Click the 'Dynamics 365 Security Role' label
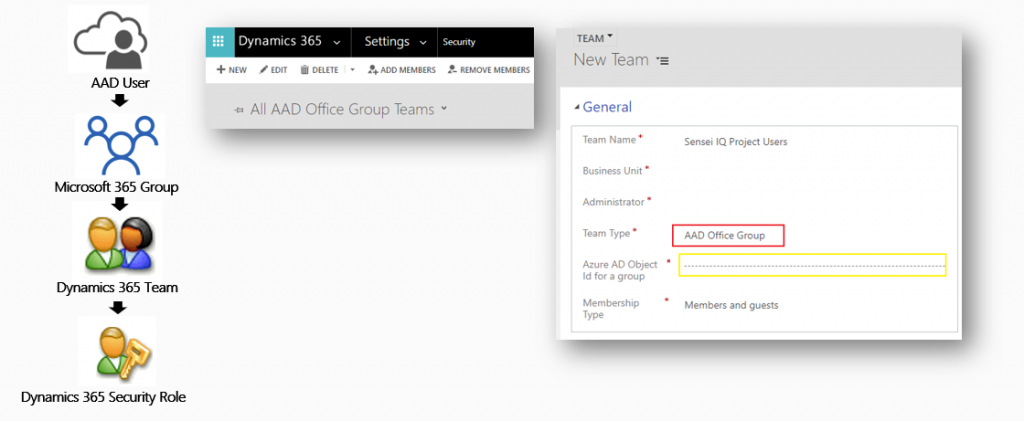This screenshot has height=421, width=1024. pyautogui.click(x=103, y=397)
